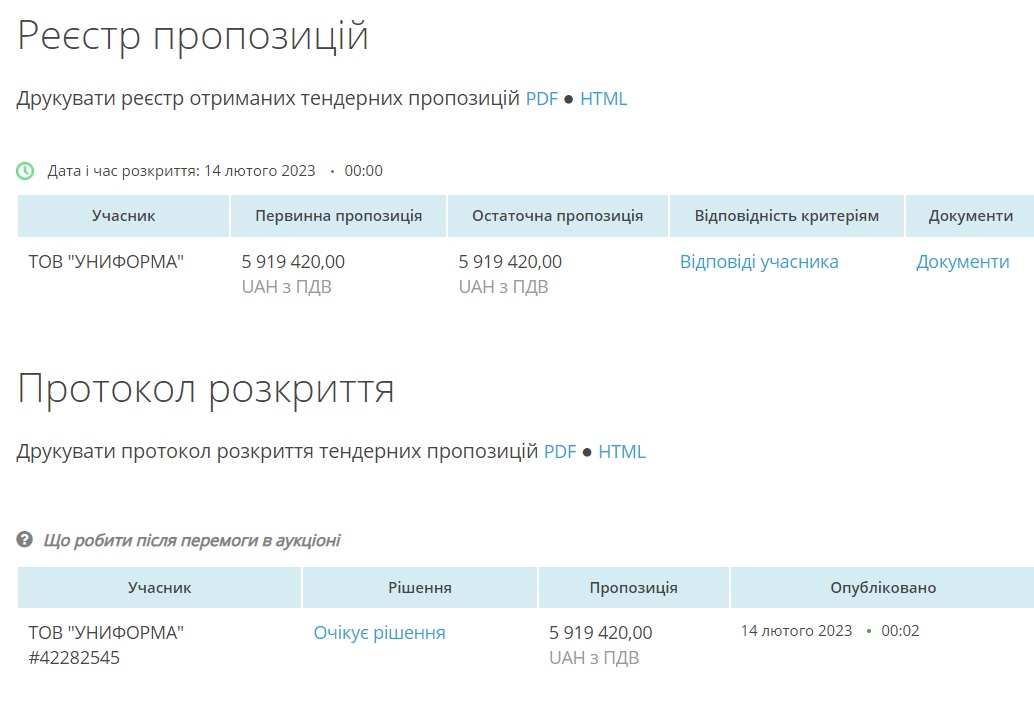1034x702 pixels.
Task: Click 'Первинна пропозиція' column header
Action: point(338,216)
